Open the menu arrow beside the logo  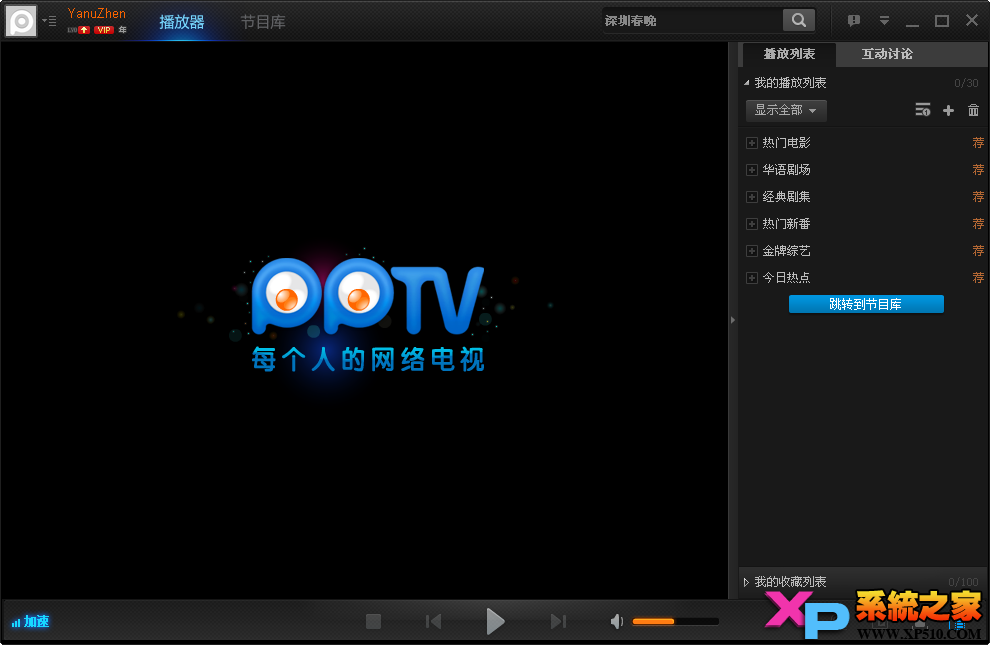click(49, 21)
